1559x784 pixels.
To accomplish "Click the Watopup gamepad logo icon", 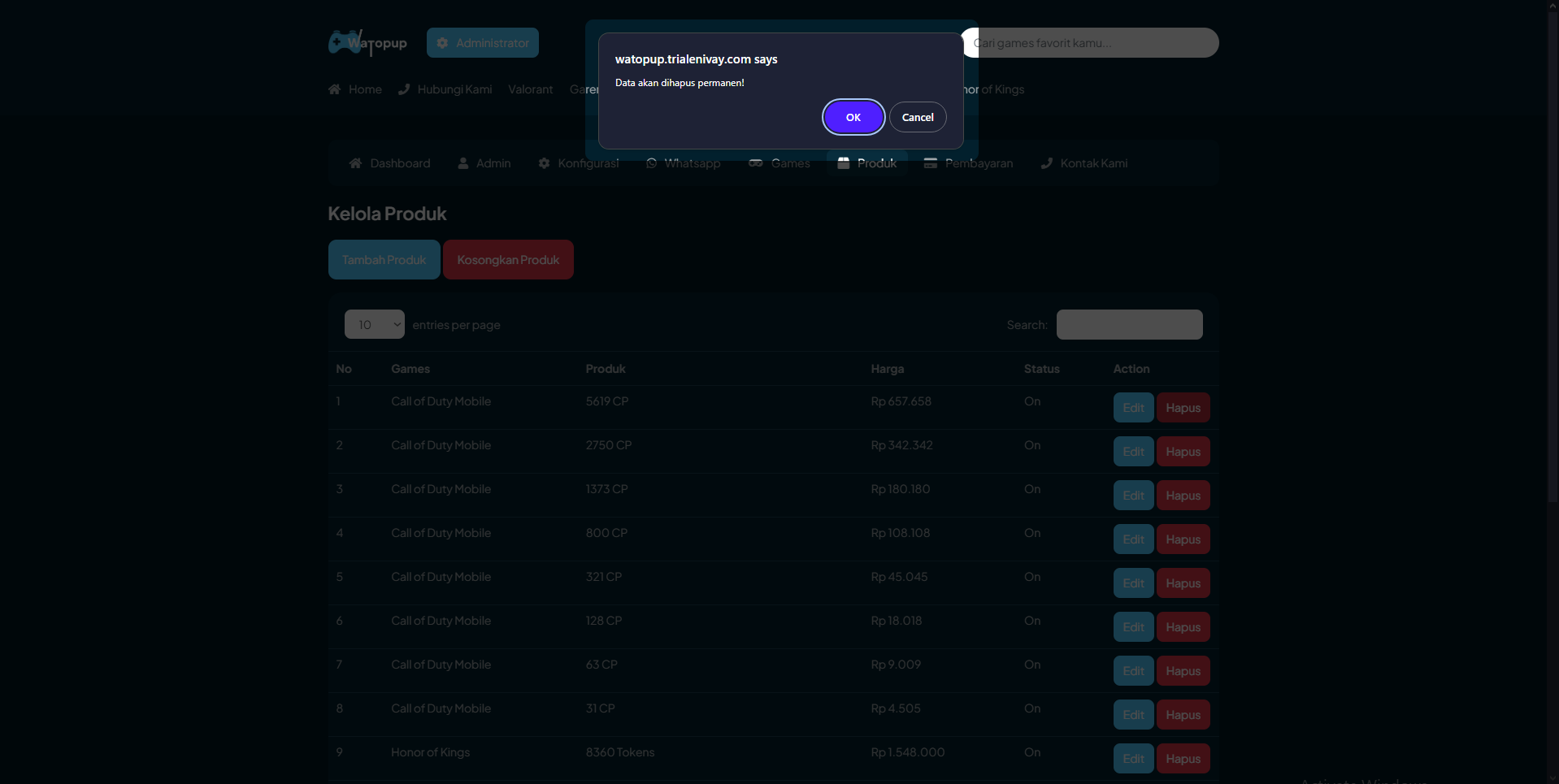I will tap(345, 41).
